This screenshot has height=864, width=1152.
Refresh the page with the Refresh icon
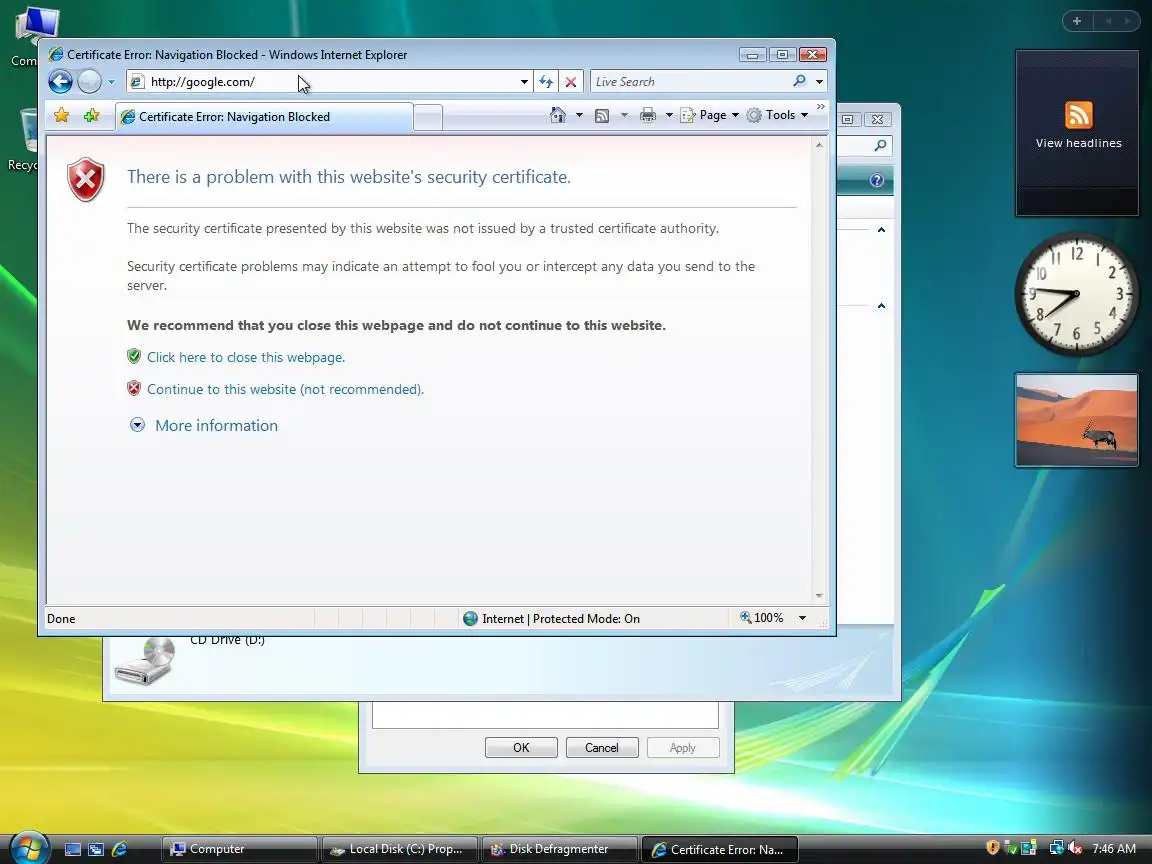click(x=546, y=82)
